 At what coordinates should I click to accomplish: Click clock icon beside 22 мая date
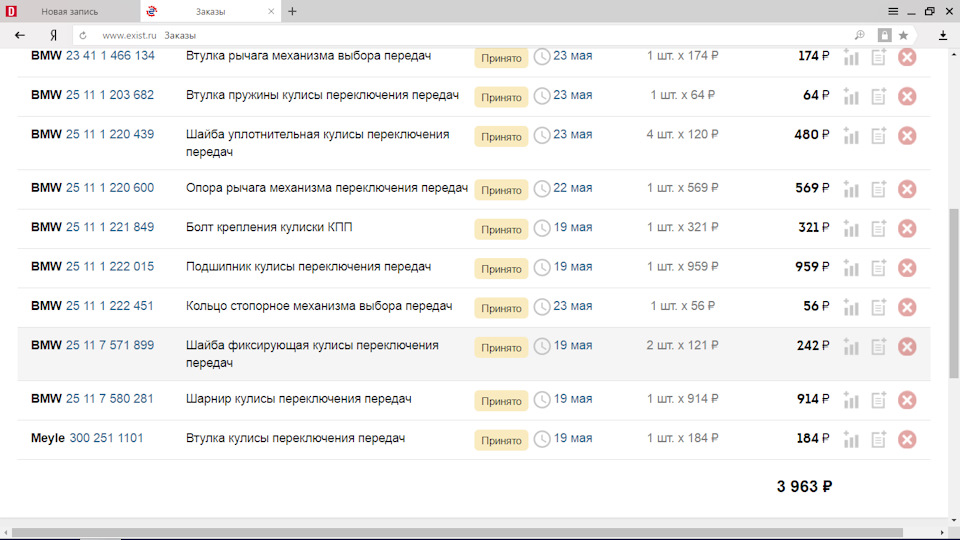click(542, 189)
